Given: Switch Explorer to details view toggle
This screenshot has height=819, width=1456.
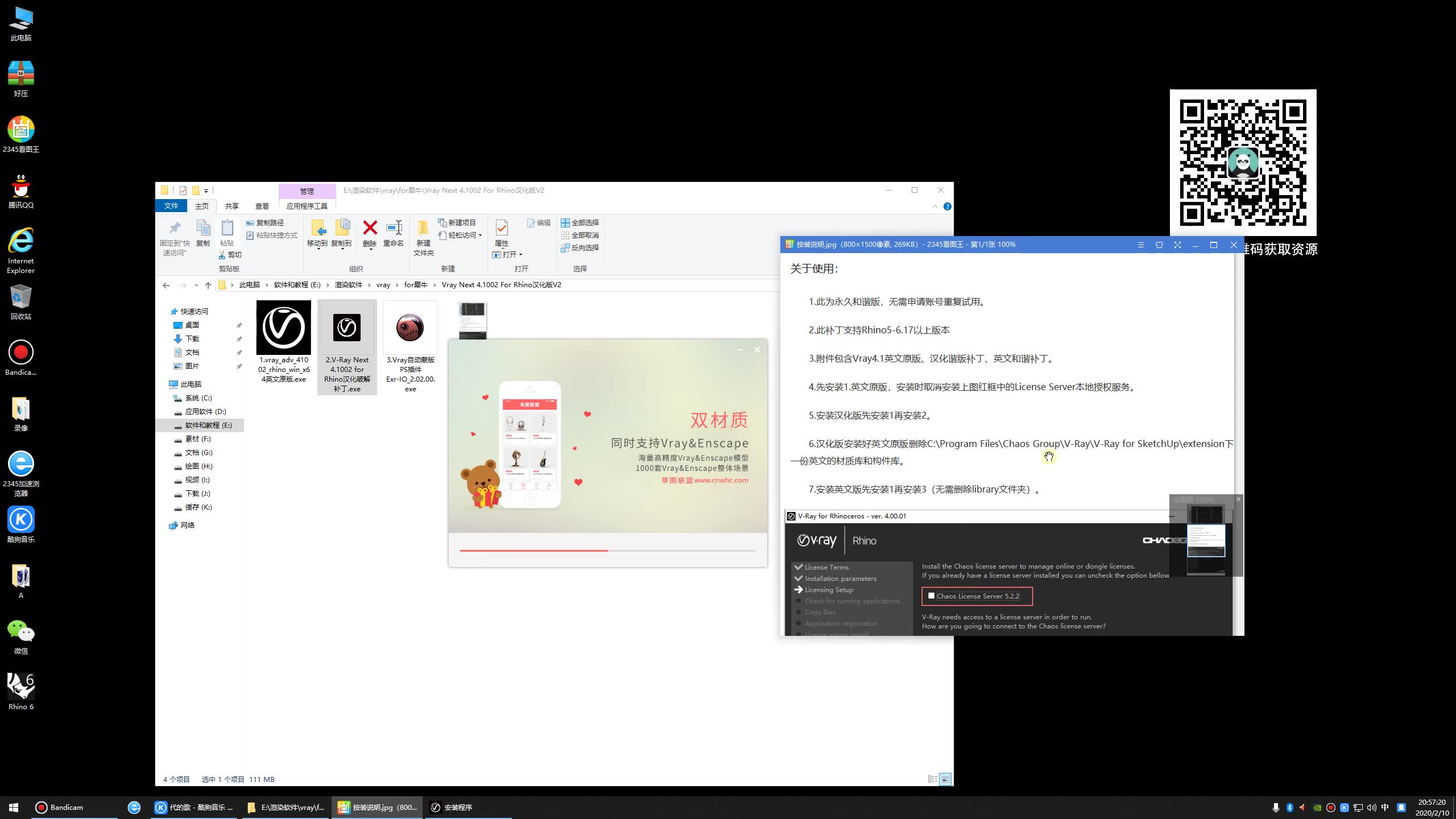Looking at the screenshot, I should point(933,779).
